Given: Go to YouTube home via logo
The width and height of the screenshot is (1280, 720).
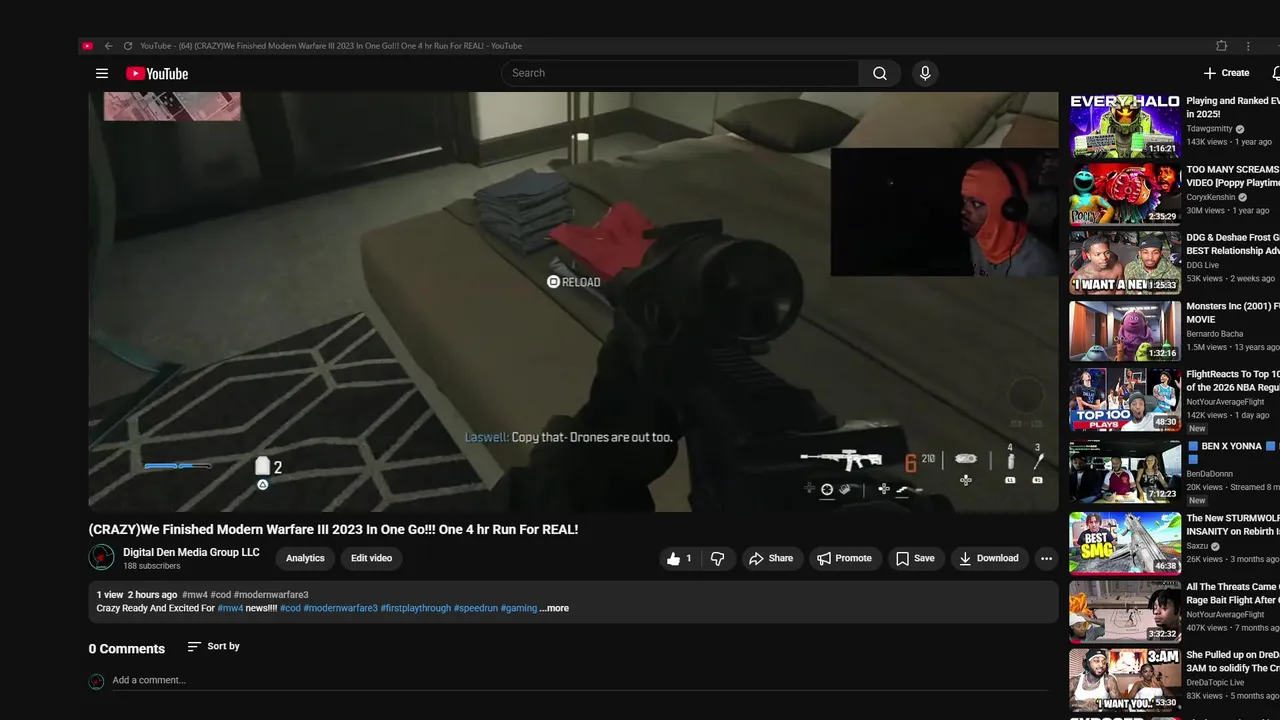Looking at the screenshot, I should click(157, 73).
